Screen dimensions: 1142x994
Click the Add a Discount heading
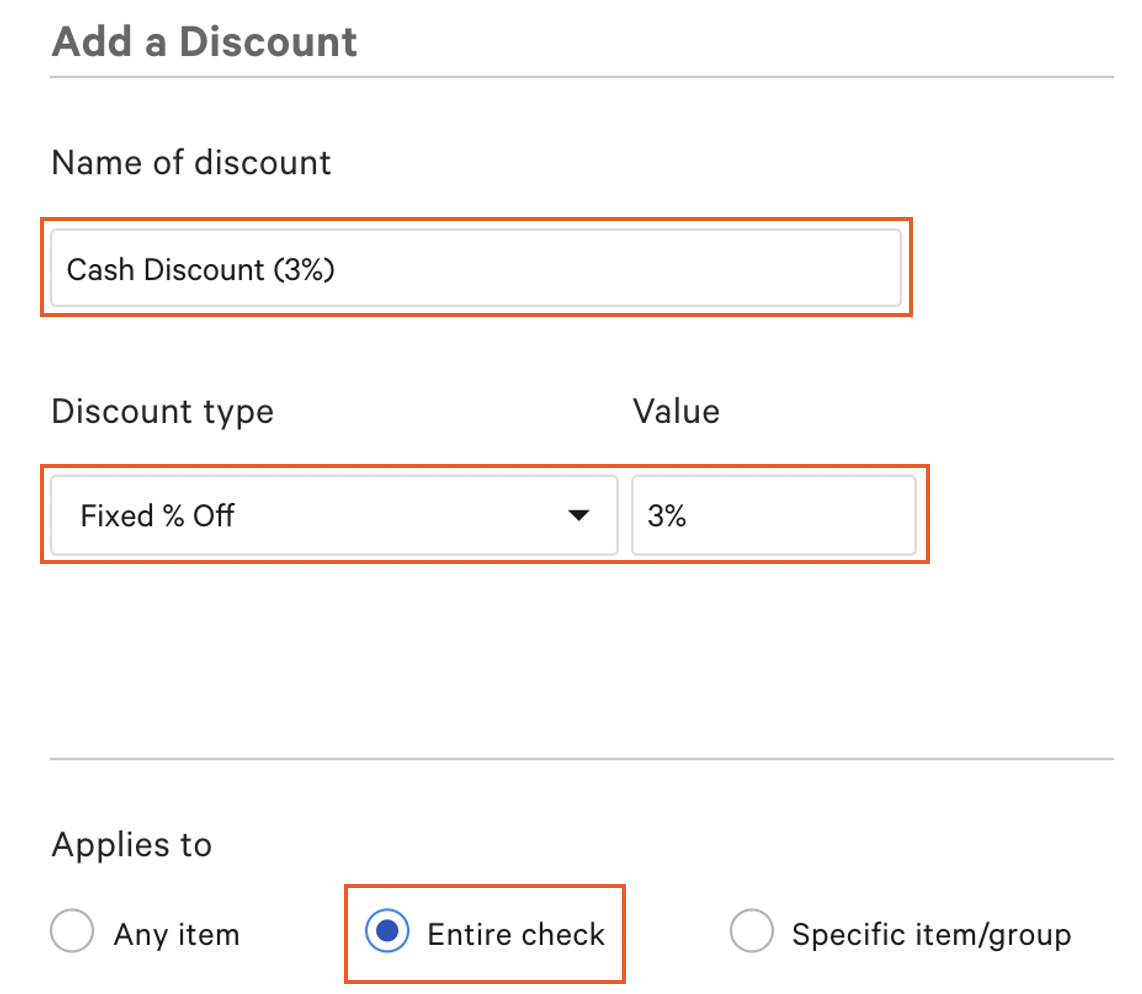(204, 41)
